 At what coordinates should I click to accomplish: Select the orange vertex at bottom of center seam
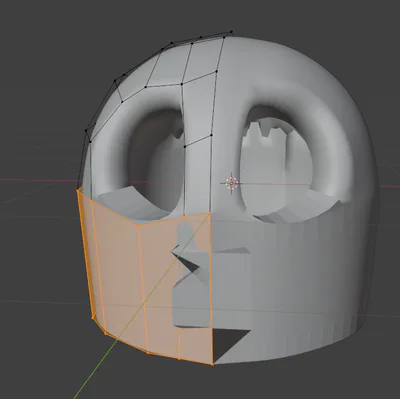coord(213,365)
